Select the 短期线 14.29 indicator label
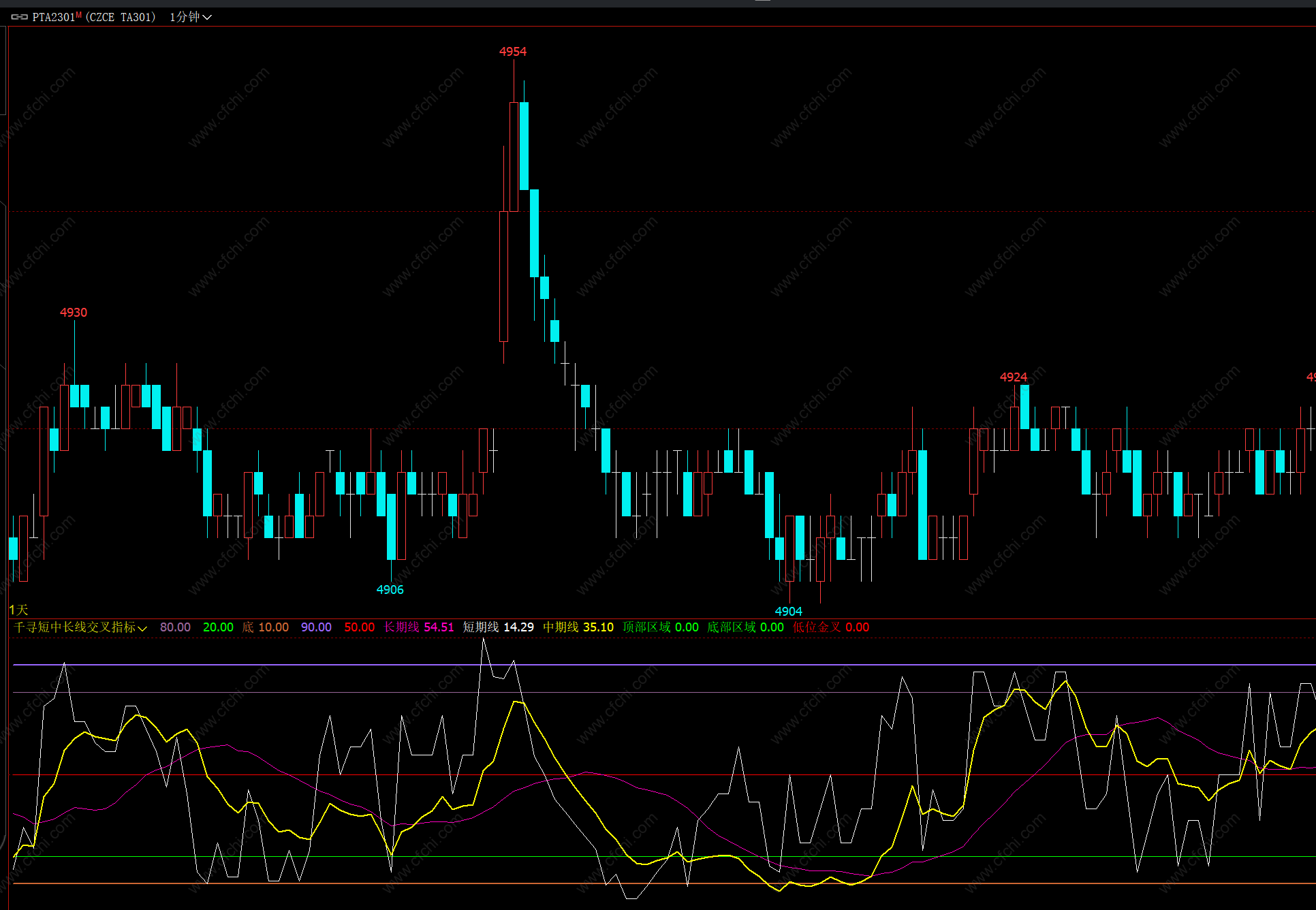 tap(498, 627)
